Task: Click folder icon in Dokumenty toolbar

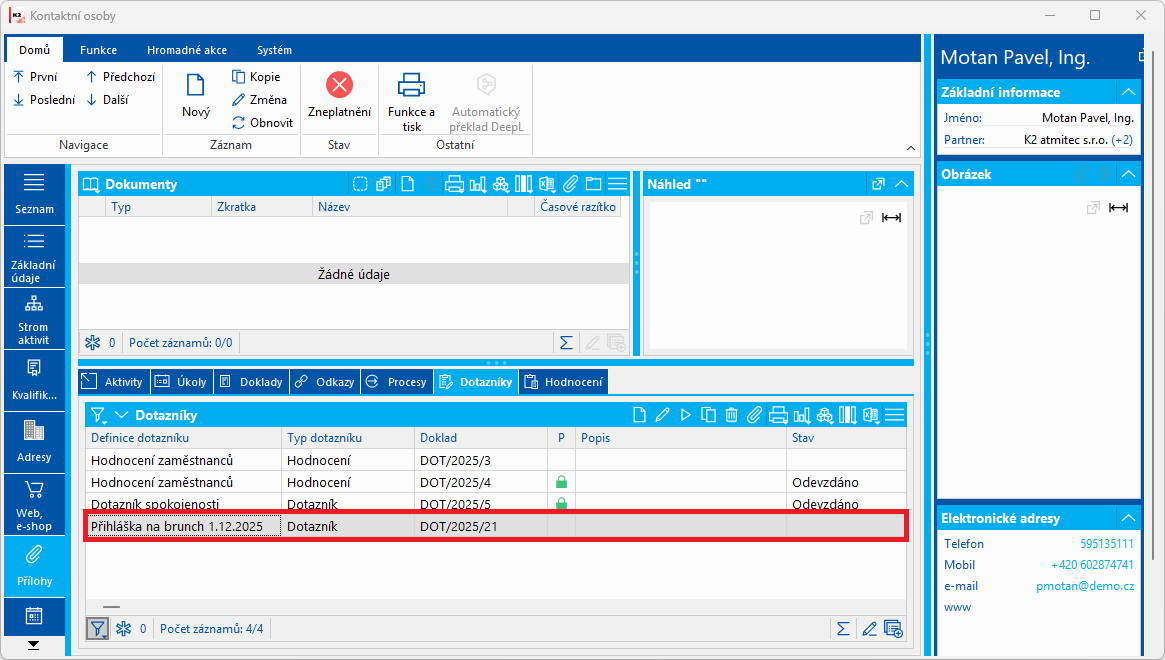Action: [x=593, y=184]
